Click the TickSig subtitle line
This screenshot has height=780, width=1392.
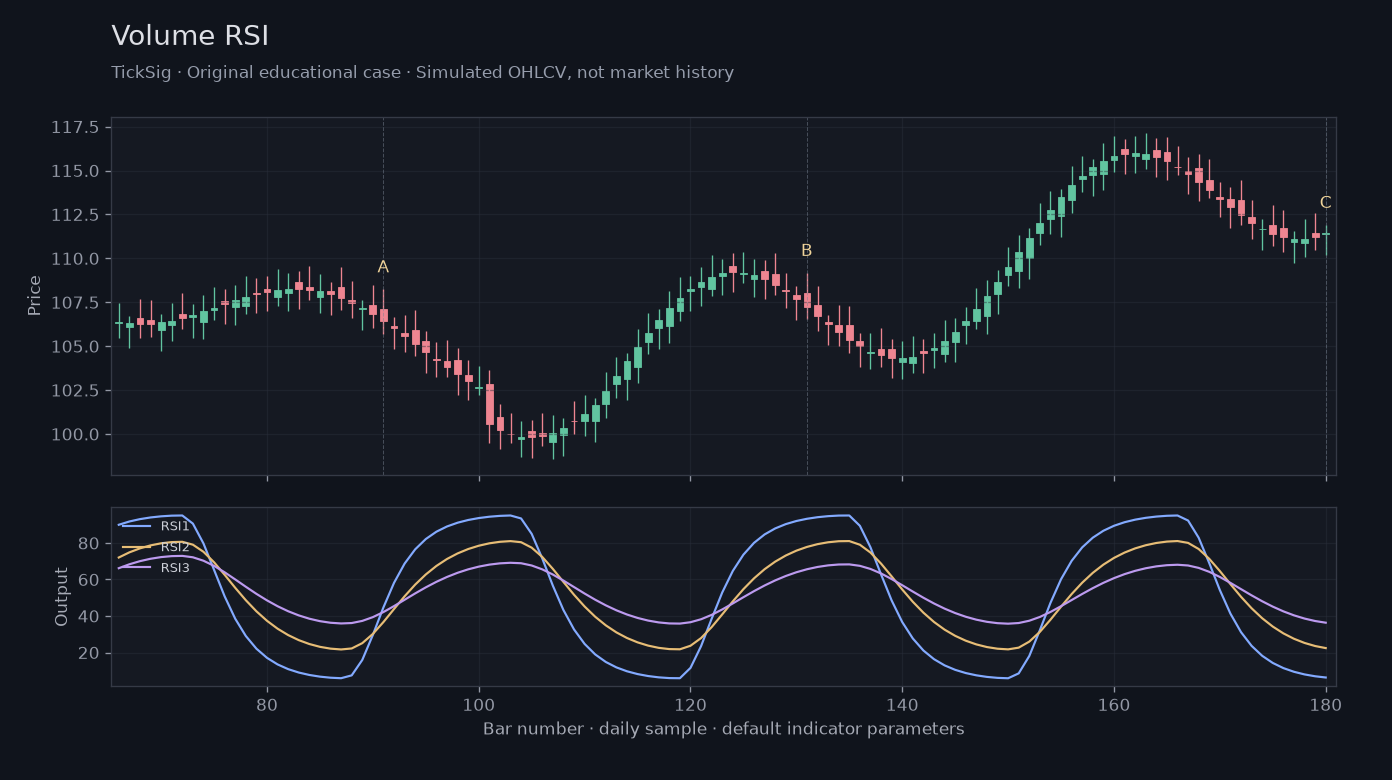422,73
